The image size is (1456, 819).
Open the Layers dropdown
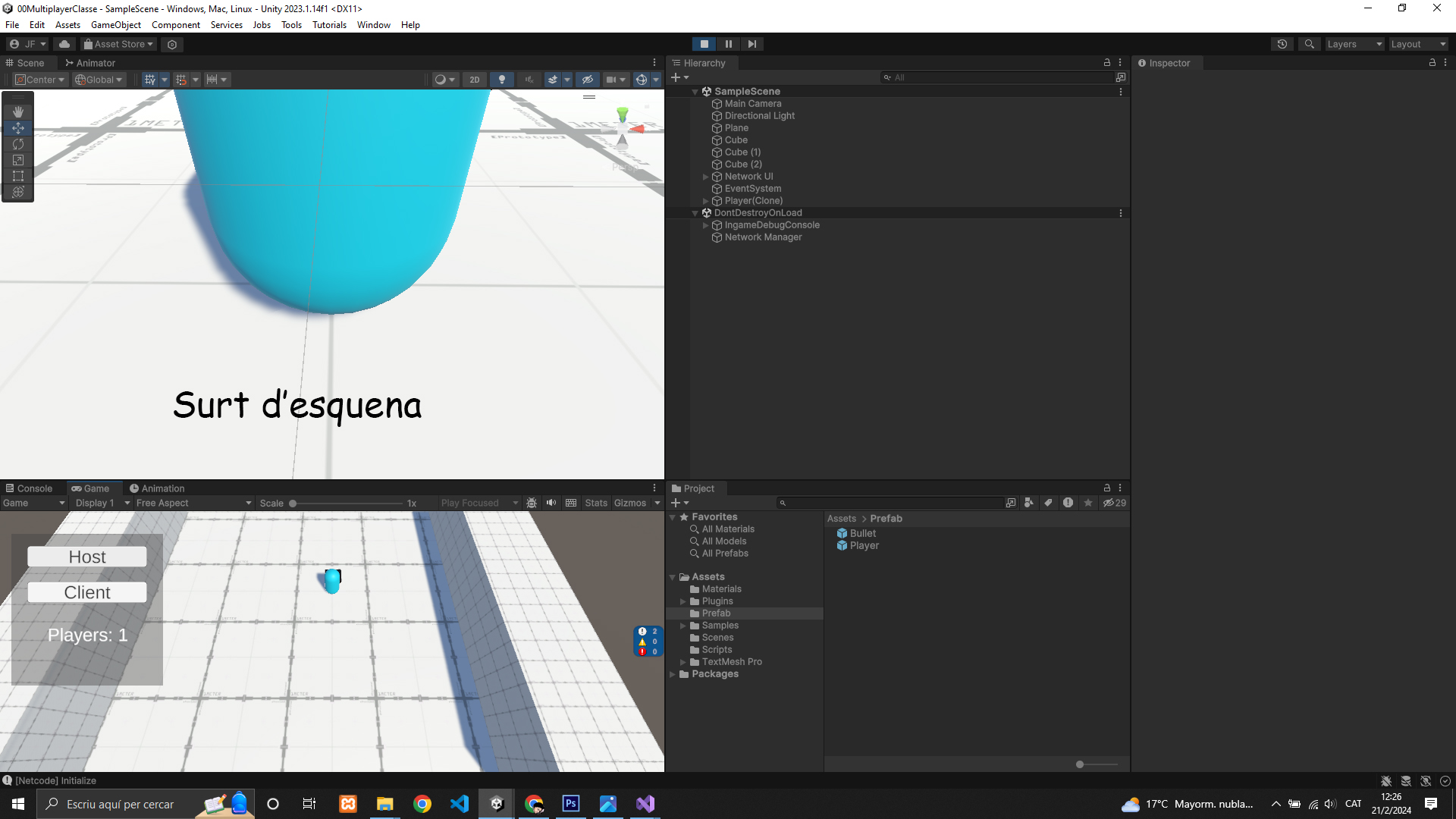tap(1354, 44)
